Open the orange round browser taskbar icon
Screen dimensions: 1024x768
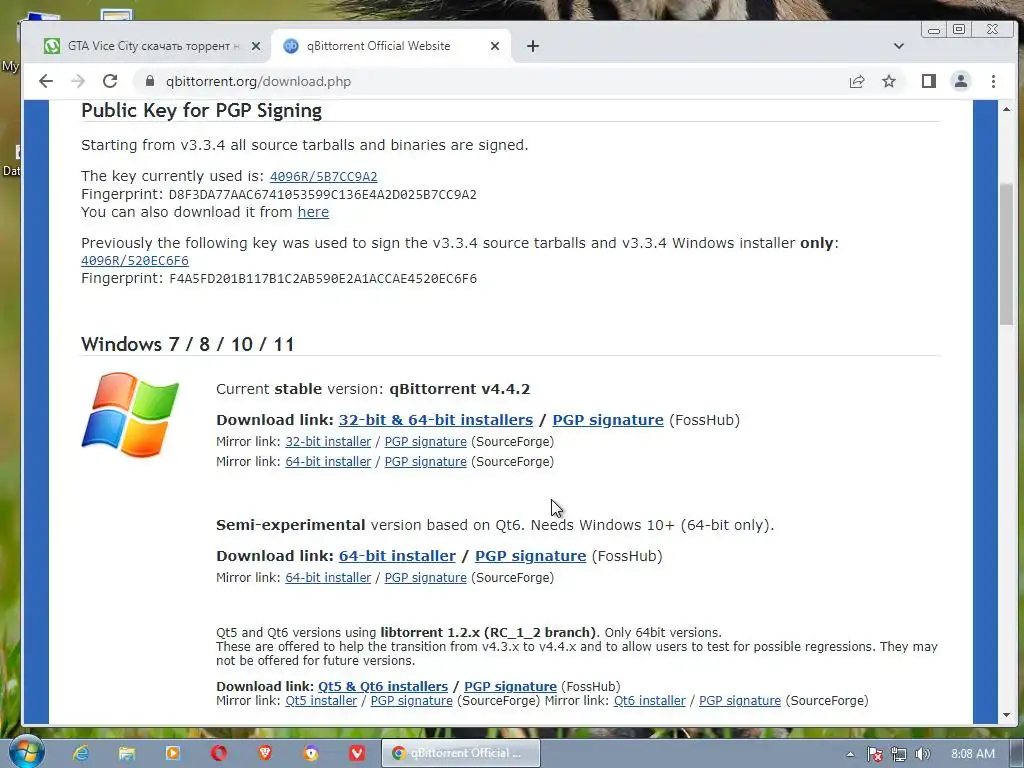coord(311,753)
